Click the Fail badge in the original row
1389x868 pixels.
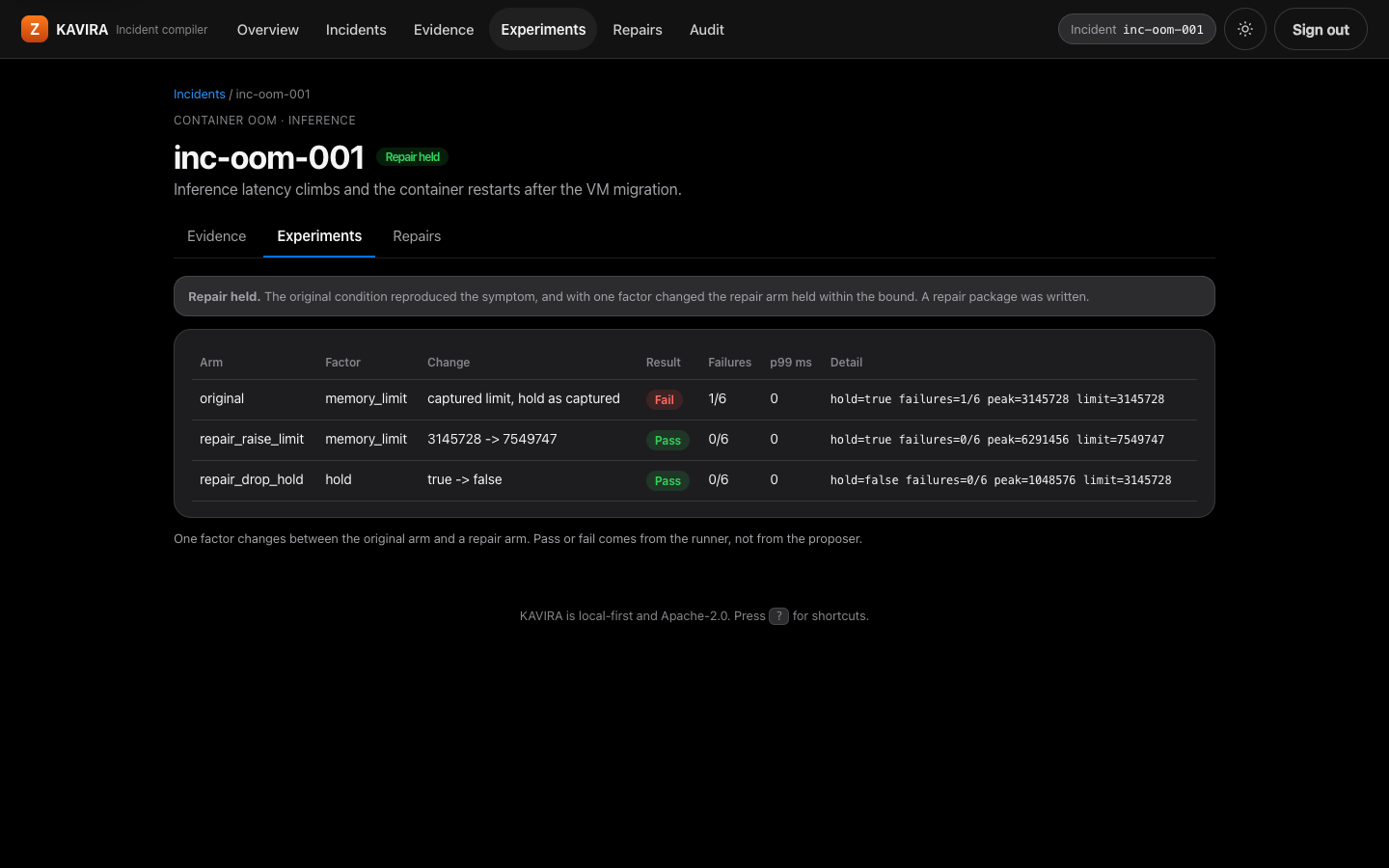click(665, 399)
